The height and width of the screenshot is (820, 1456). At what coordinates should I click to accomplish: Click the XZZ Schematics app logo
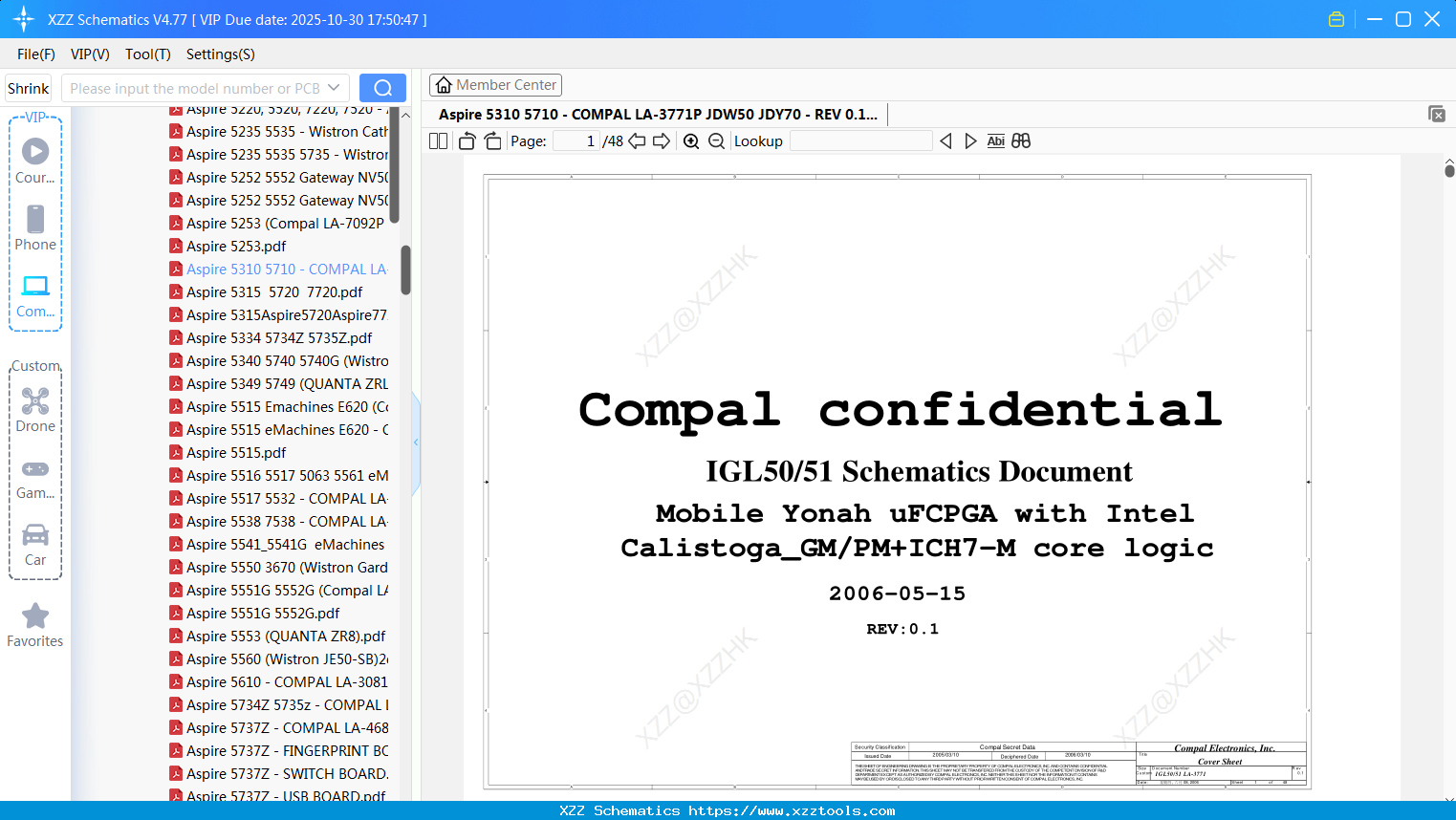[x=24, y=19]
